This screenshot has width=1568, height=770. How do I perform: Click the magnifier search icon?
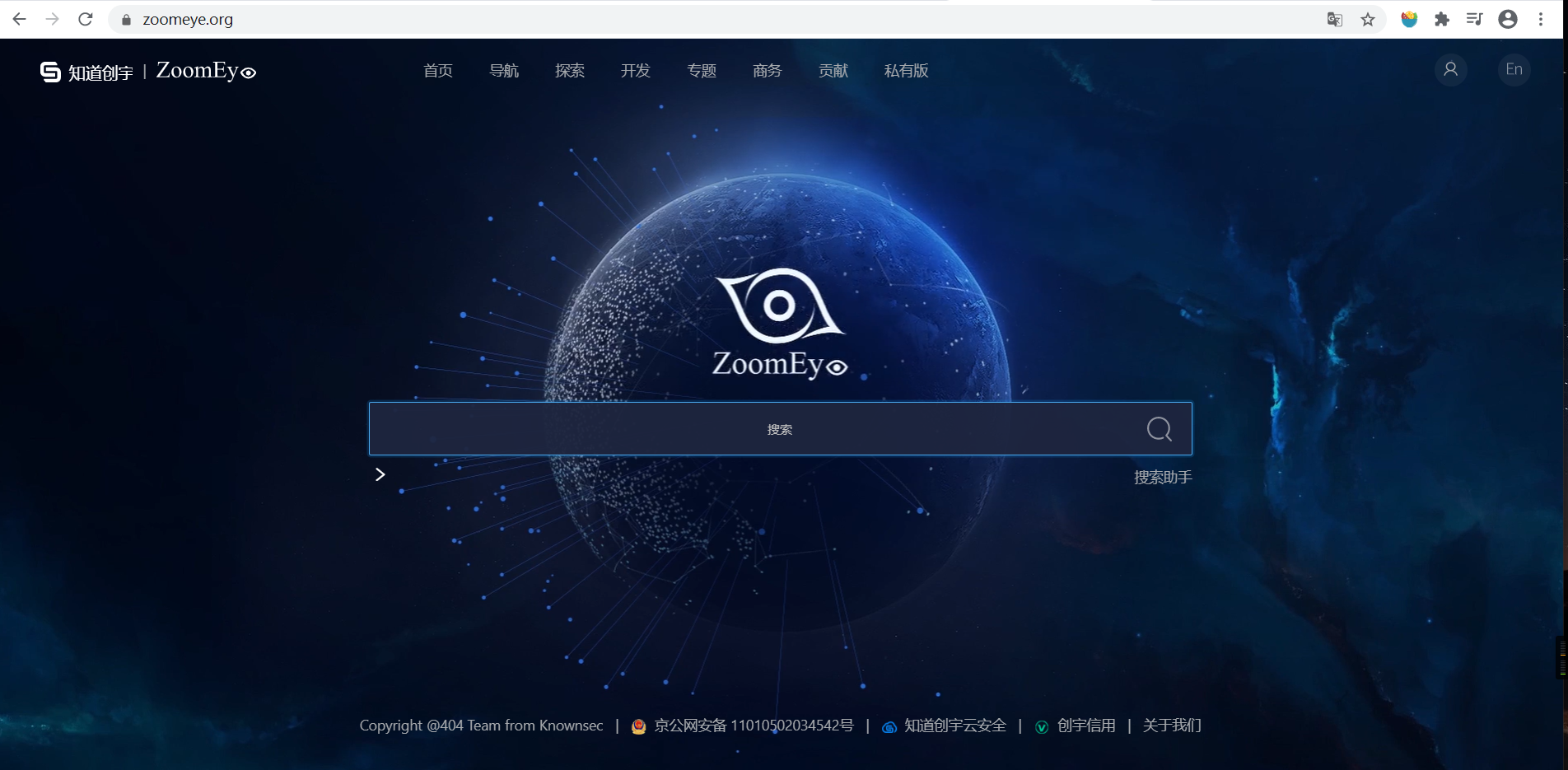coord(1160,429)
